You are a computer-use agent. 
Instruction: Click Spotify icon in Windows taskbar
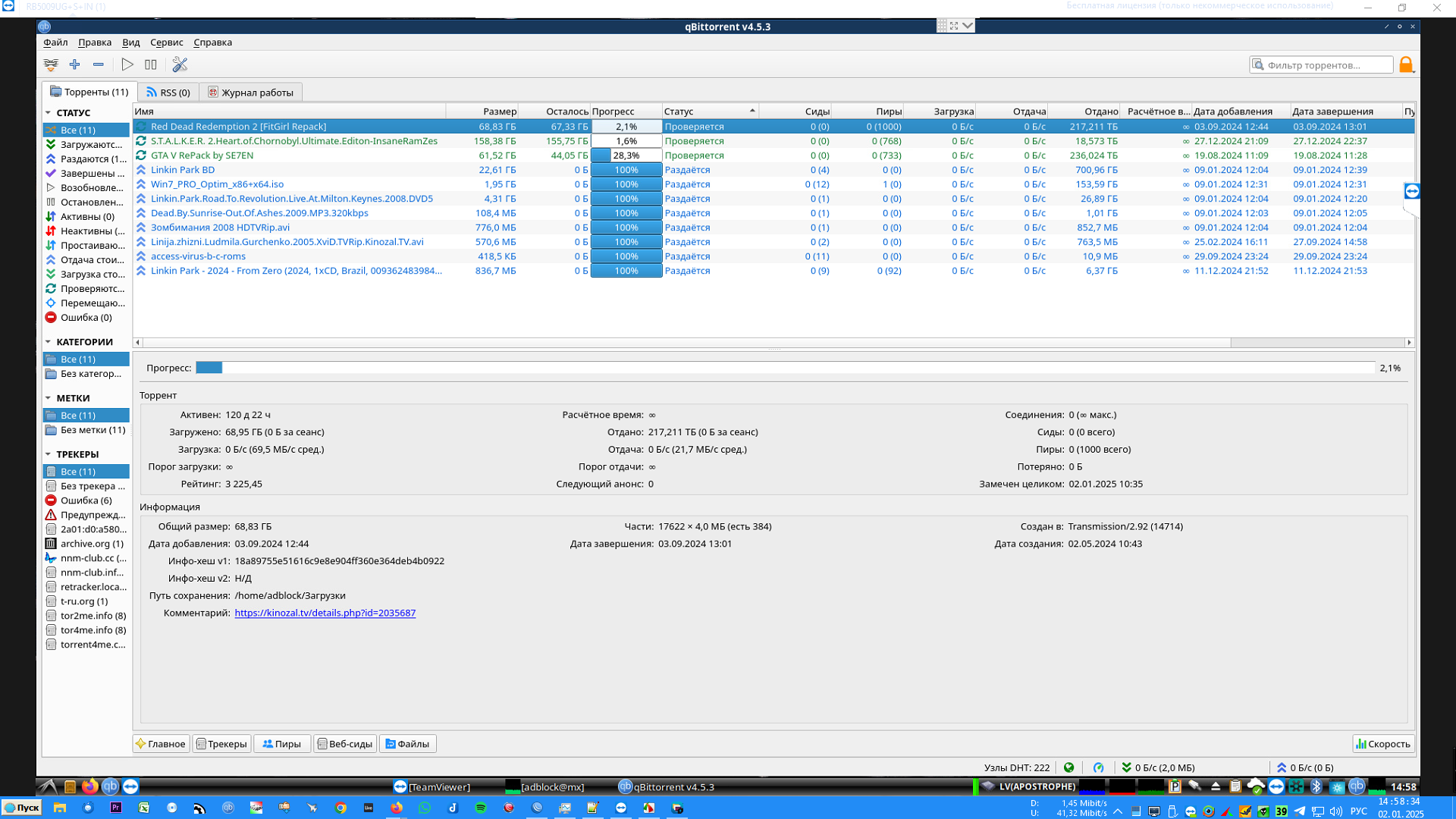(481, 808)
